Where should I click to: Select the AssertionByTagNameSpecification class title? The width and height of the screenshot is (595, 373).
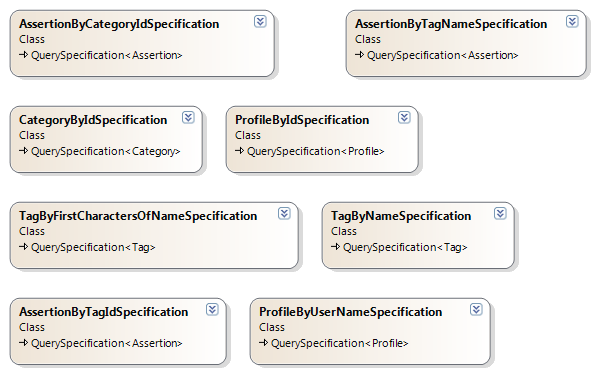(451, 24)
